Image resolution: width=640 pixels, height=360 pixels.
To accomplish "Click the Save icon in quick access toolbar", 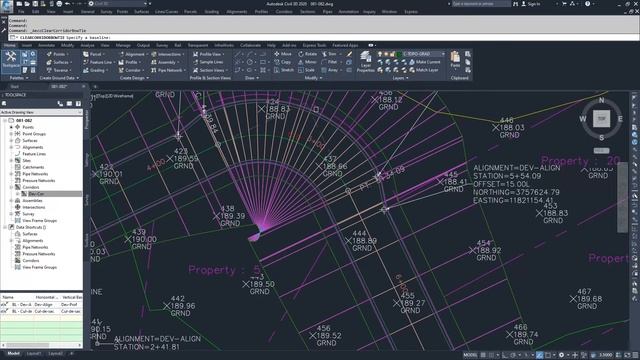I will [35, 4].
